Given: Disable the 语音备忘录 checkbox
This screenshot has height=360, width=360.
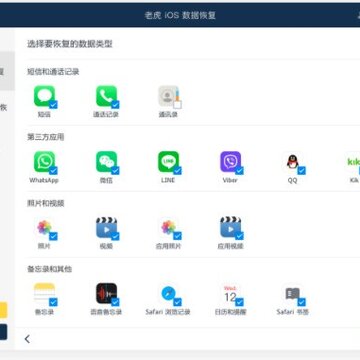Looking at the screenshot, I should point(115,302).
